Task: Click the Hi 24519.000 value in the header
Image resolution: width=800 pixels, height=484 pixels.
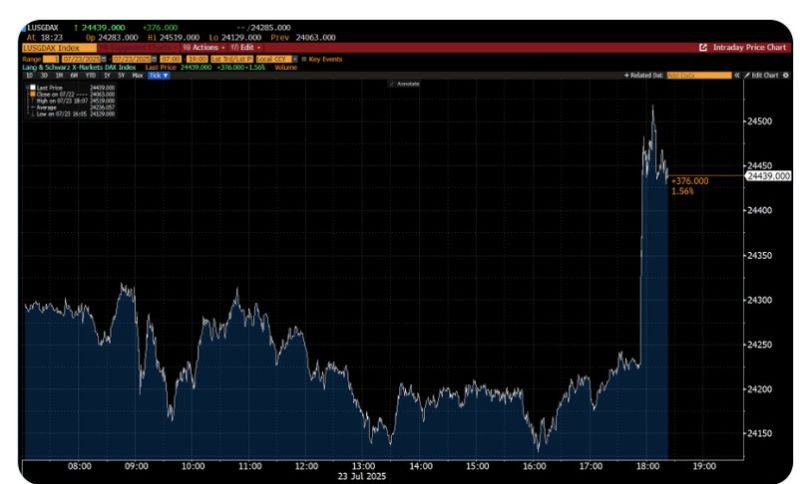Action: tap(173, 38)
